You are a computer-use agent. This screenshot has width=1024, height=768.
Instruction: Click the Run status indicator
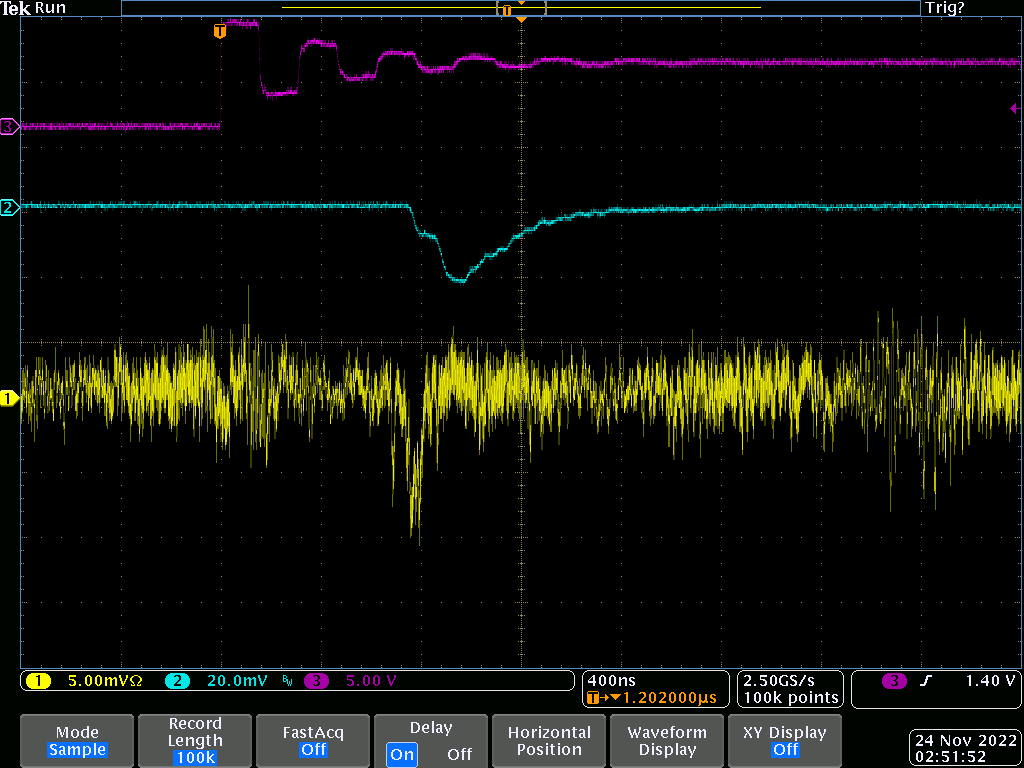click(x=50, y=8)
